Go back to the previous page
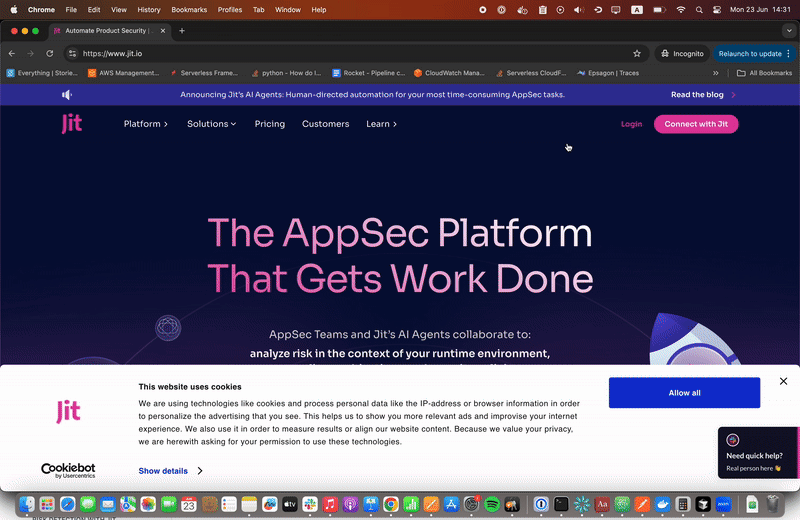800x520 pixels. (12, 54)
